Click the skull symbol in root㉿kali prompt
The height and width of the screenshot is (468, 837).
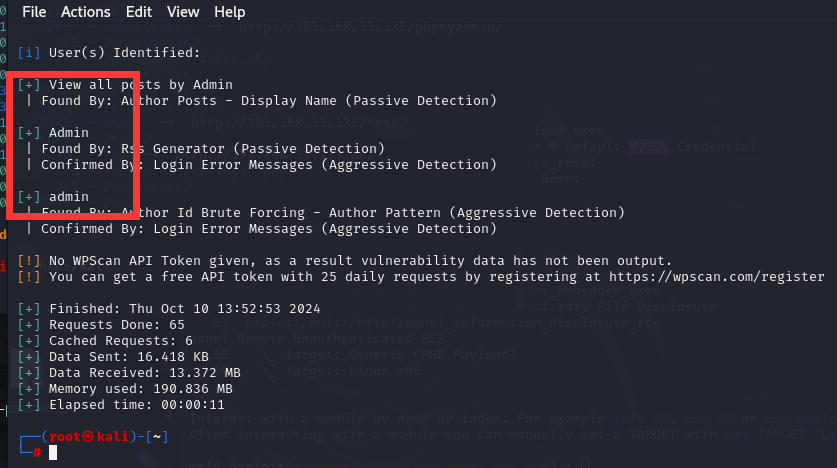[88, 437]
